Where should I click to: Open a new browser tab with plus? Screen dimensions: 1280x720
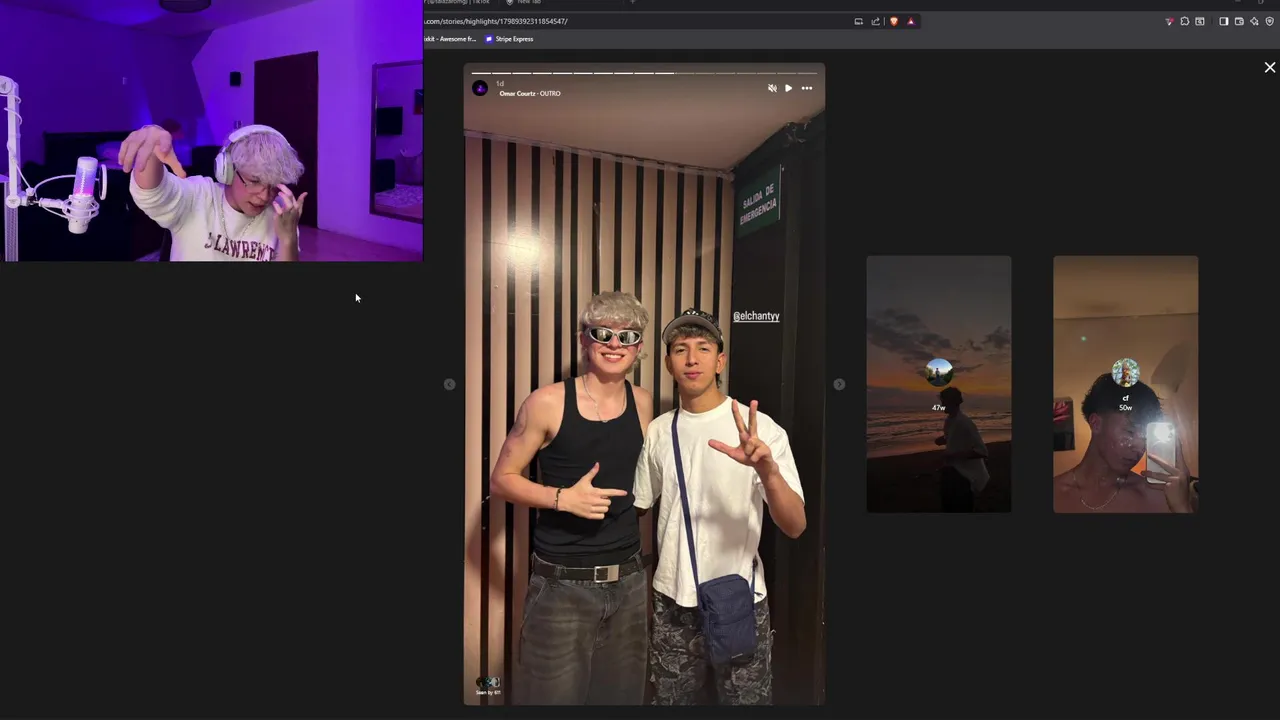pos(632,2)
